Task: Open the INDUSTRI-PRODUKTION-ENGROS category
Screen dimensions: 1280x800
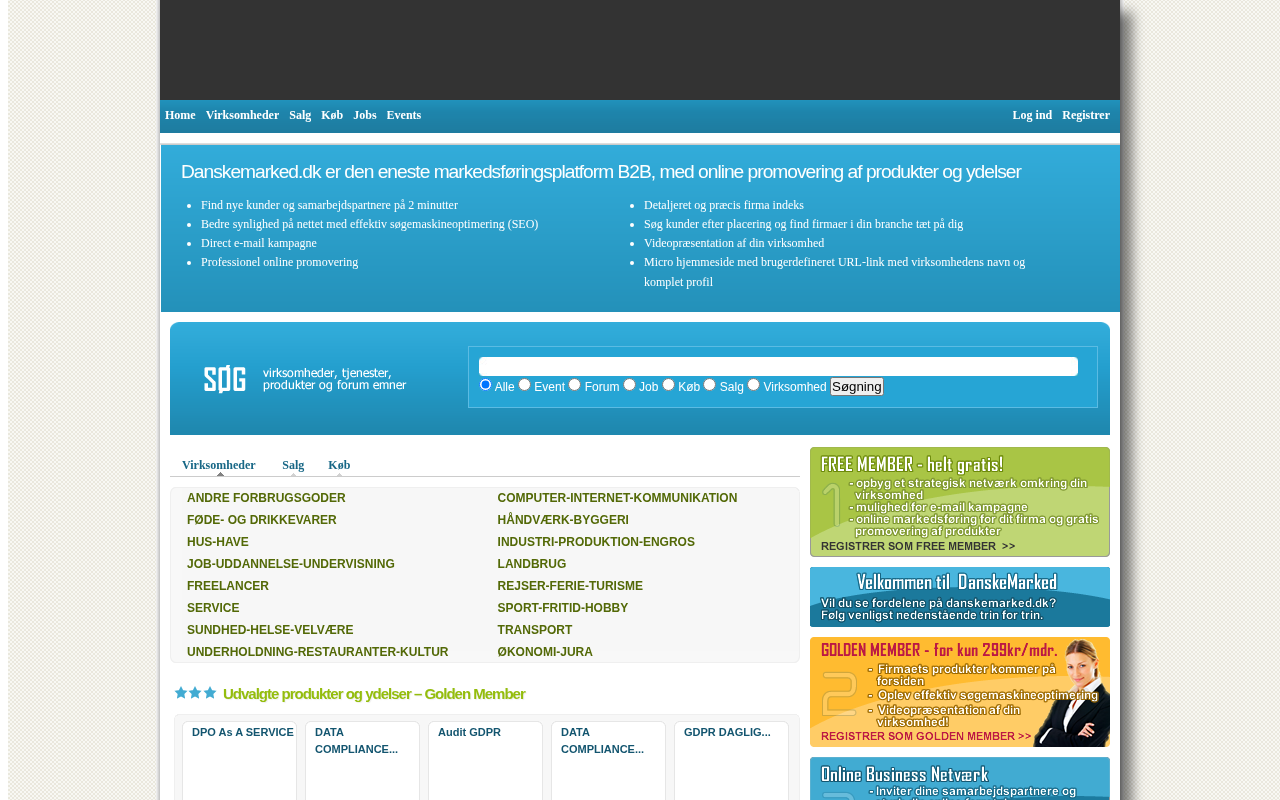Action: (596, 542)
